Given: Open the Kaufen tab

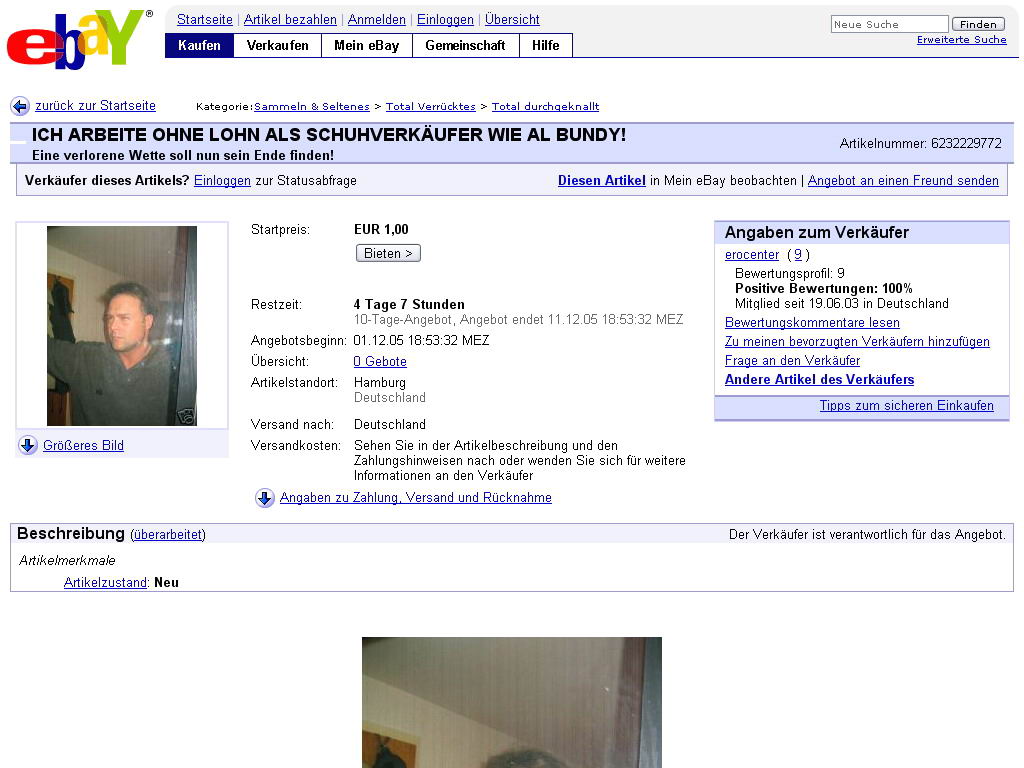Looking at the screenshot, I should 199,46.
